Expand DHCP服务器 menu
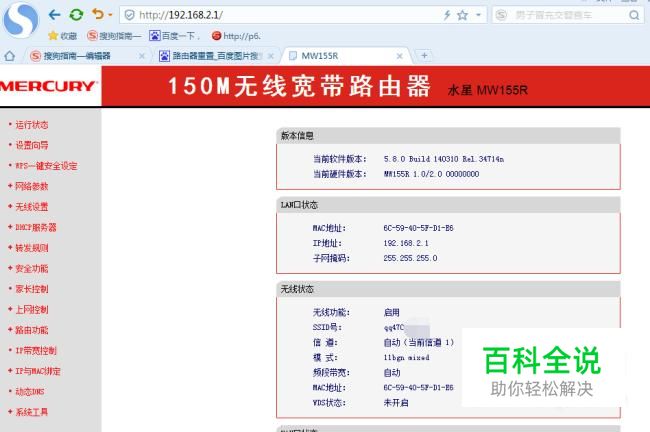 [36, 227]
